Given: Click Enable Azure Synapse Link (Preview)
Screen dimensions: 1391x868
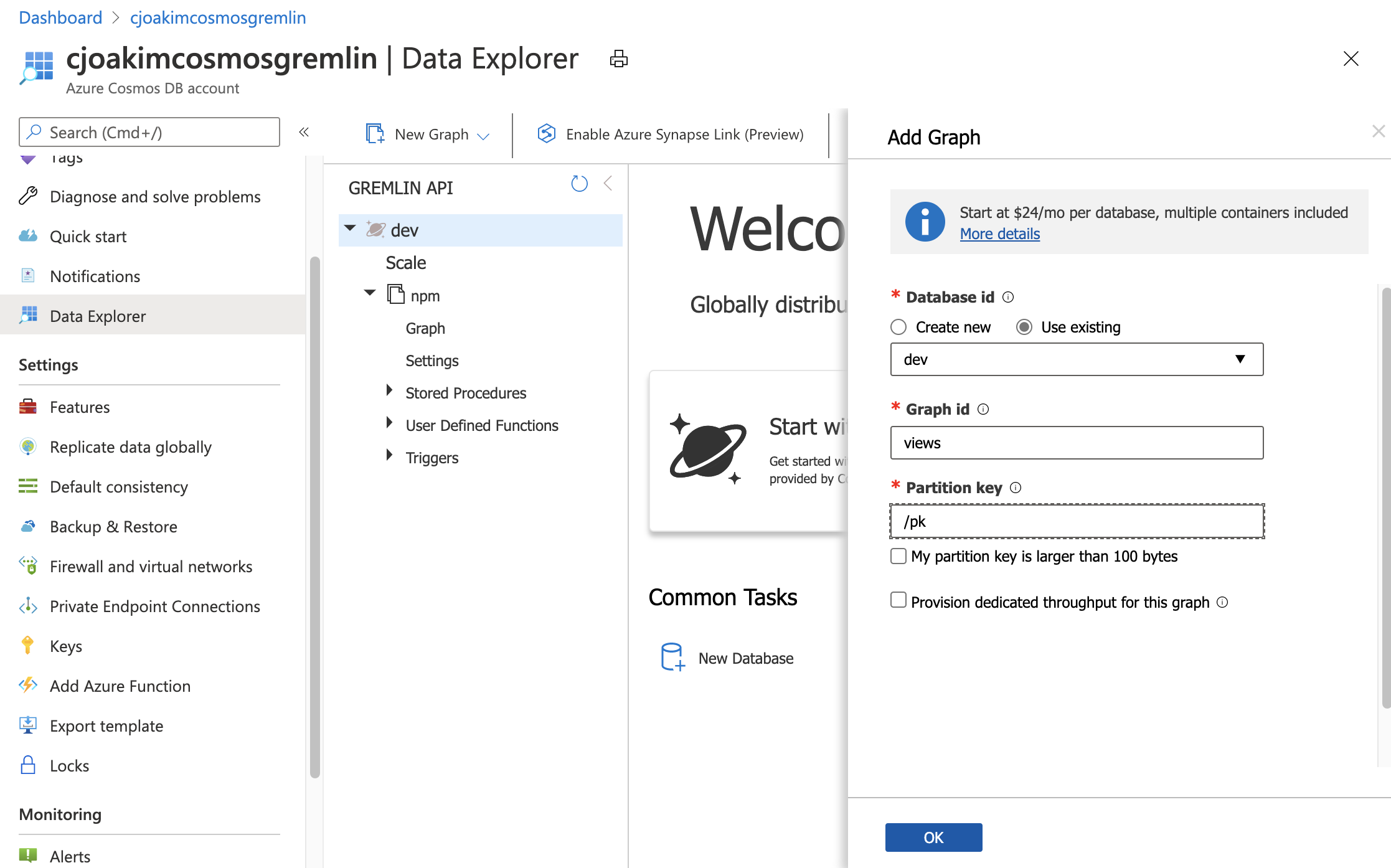Looking at the screenshot, I should pos(670,134).
